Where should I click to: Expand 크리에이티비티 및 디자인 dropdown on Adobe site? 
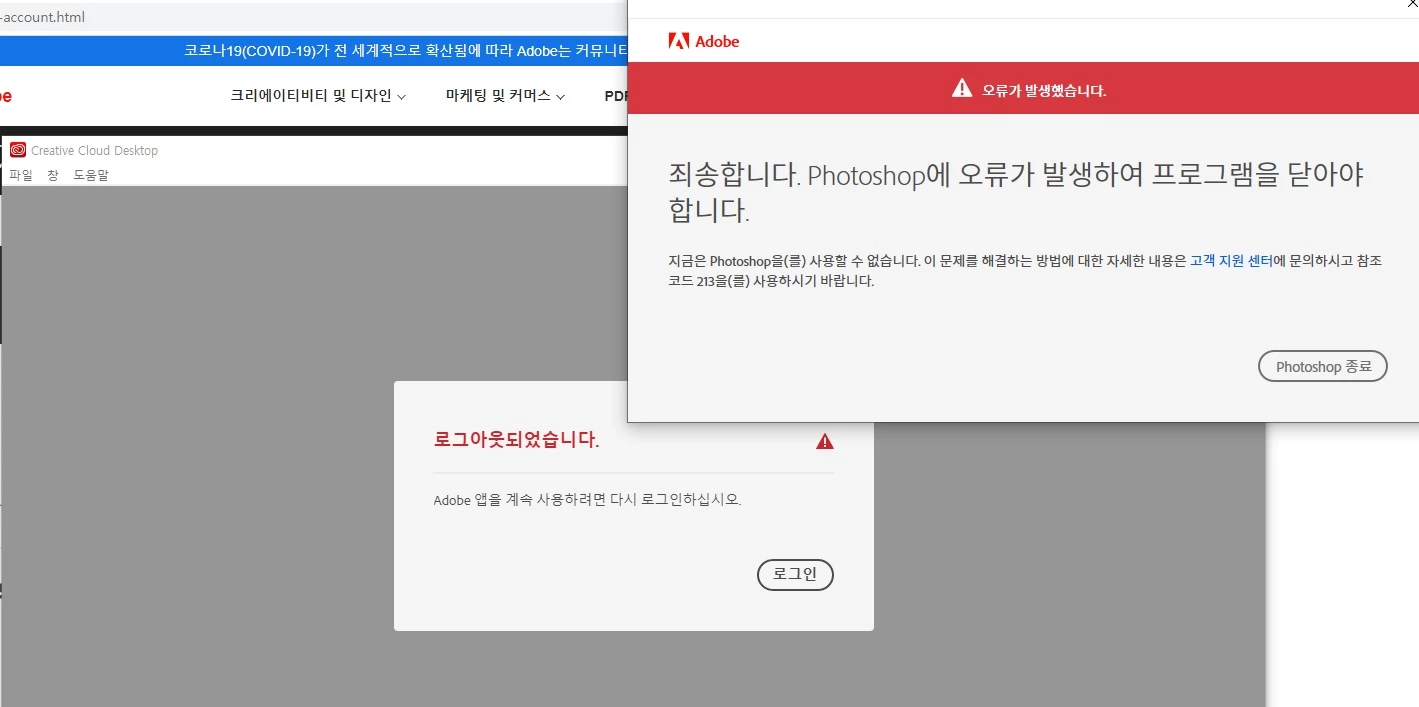[318, 96]
